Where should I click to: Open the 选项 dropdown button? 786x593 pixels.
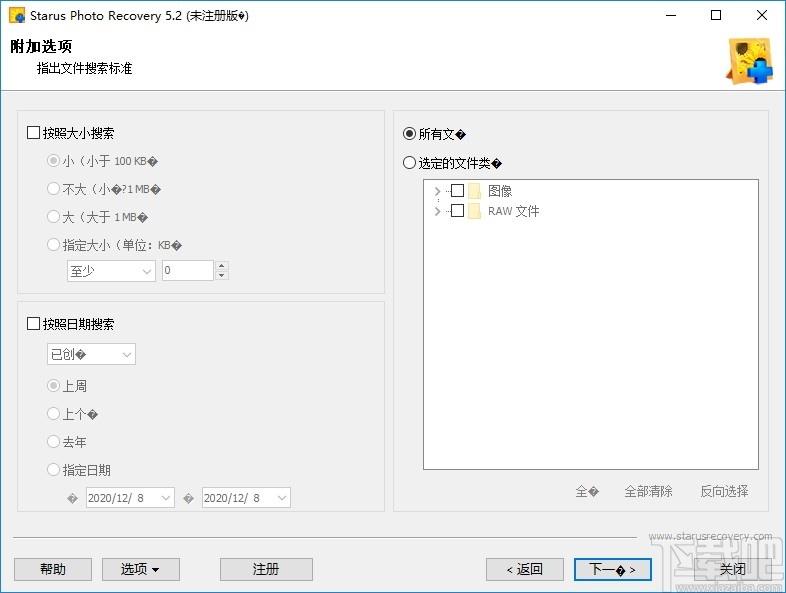coord(141,569)
